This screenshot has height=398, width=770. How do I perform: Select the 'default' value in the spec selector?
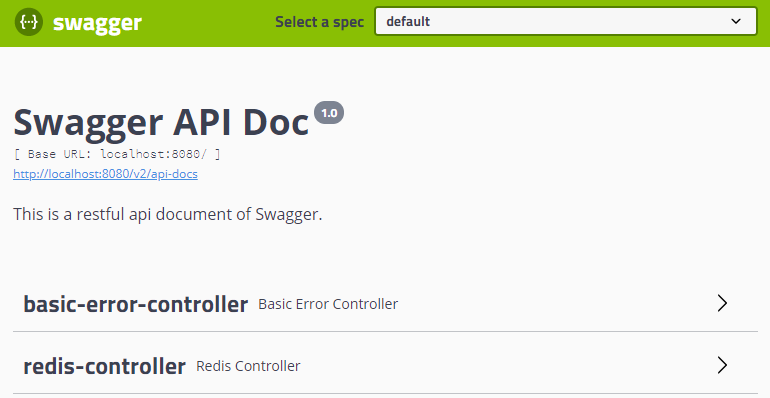click(408, 22)
